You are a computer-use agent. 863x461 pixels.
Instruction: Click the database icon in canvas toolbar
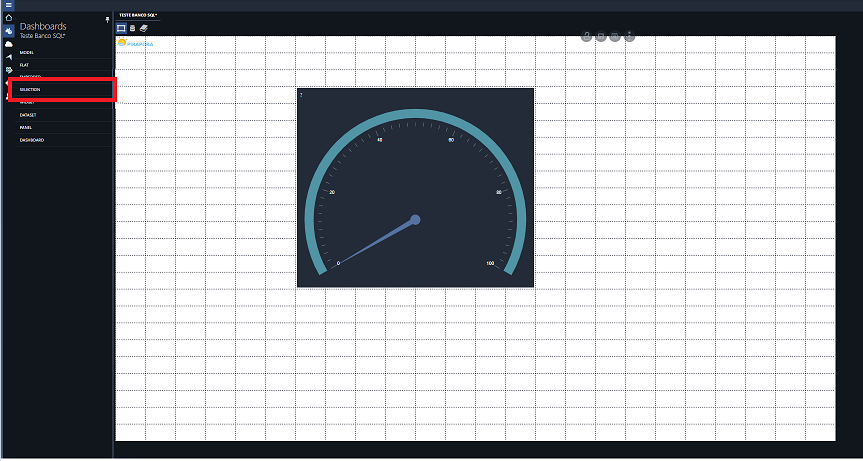point(132,28)
